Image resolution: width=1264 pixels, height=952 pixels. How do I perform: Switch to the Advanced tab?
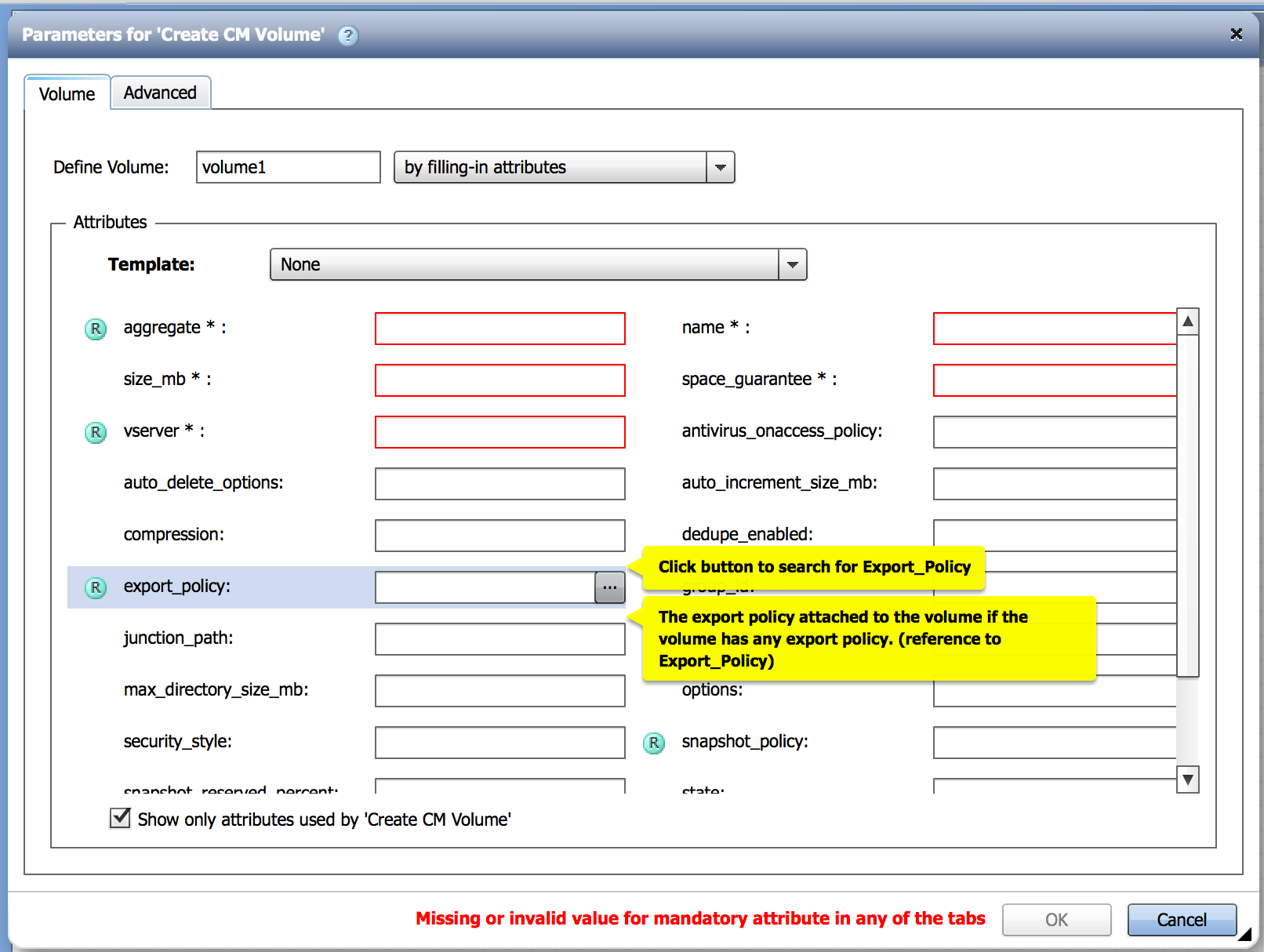pos(160,93)
